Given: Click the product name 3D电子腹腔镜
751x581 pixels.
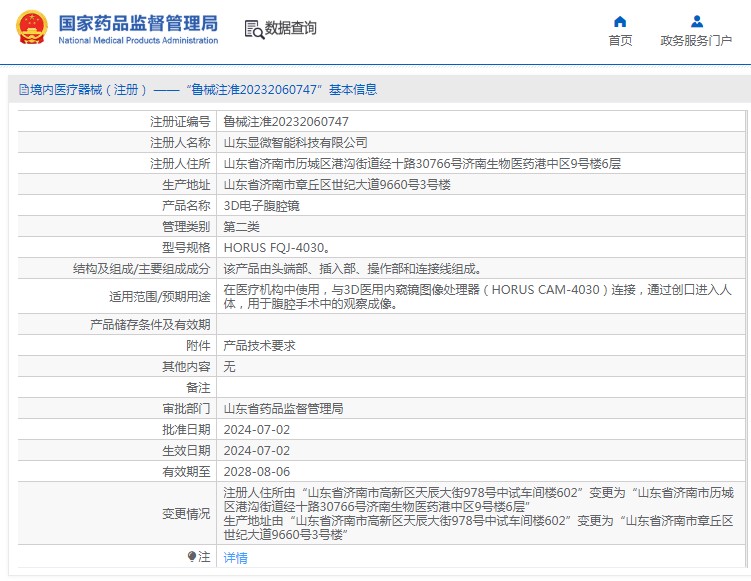Looking at the screenshot, I should [x=261, y=205].
